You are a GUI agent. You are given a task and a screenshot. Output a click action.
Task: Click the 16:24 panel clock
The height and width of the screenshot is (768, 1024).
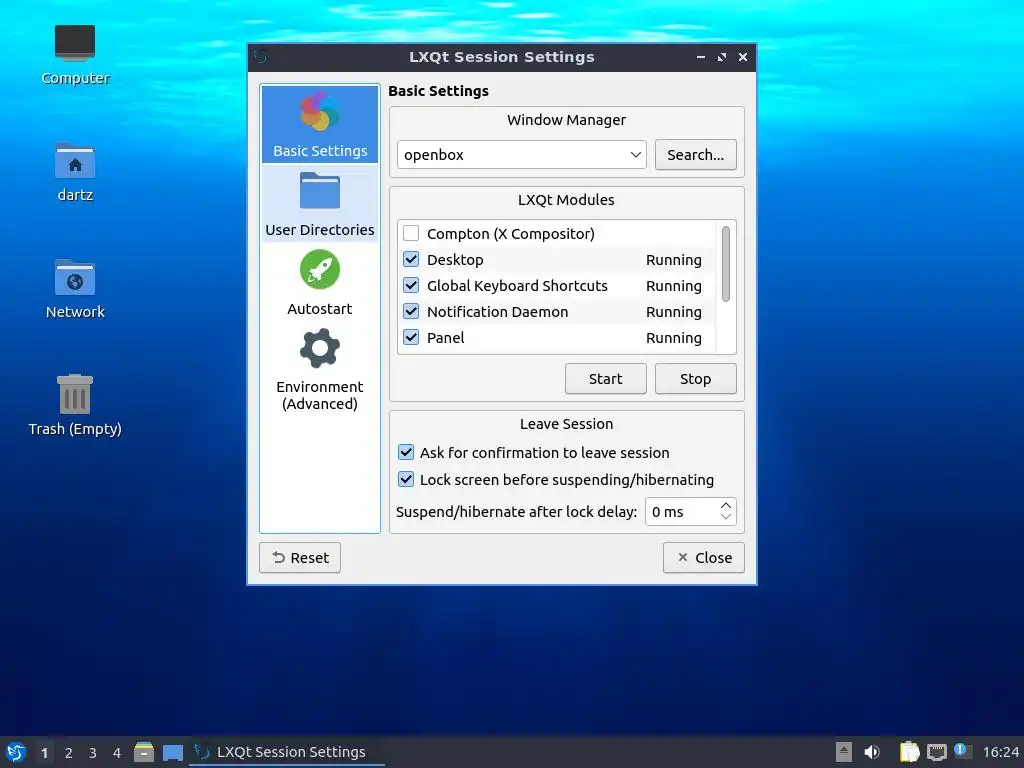(1000, 752)
